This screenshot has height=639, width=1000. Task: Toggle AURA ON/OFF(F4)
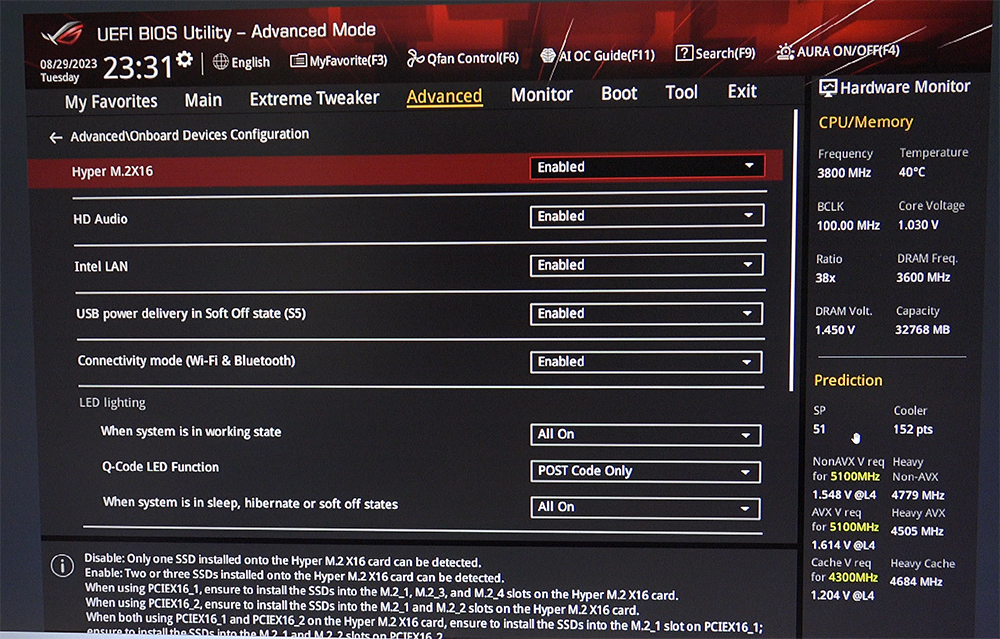coord(838,50)
